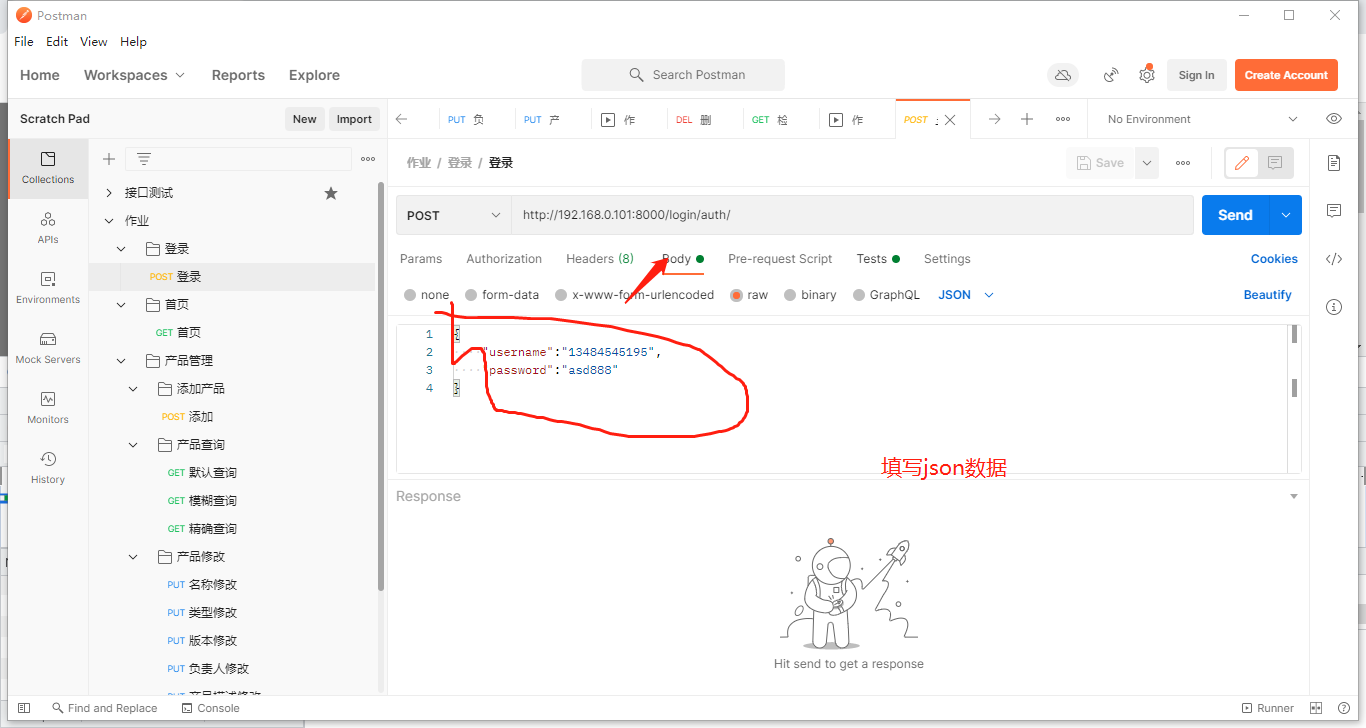The height and width of the screenshot is (728, 1366).
Task: Switch to the Tests tab
Action: (878, 259)
